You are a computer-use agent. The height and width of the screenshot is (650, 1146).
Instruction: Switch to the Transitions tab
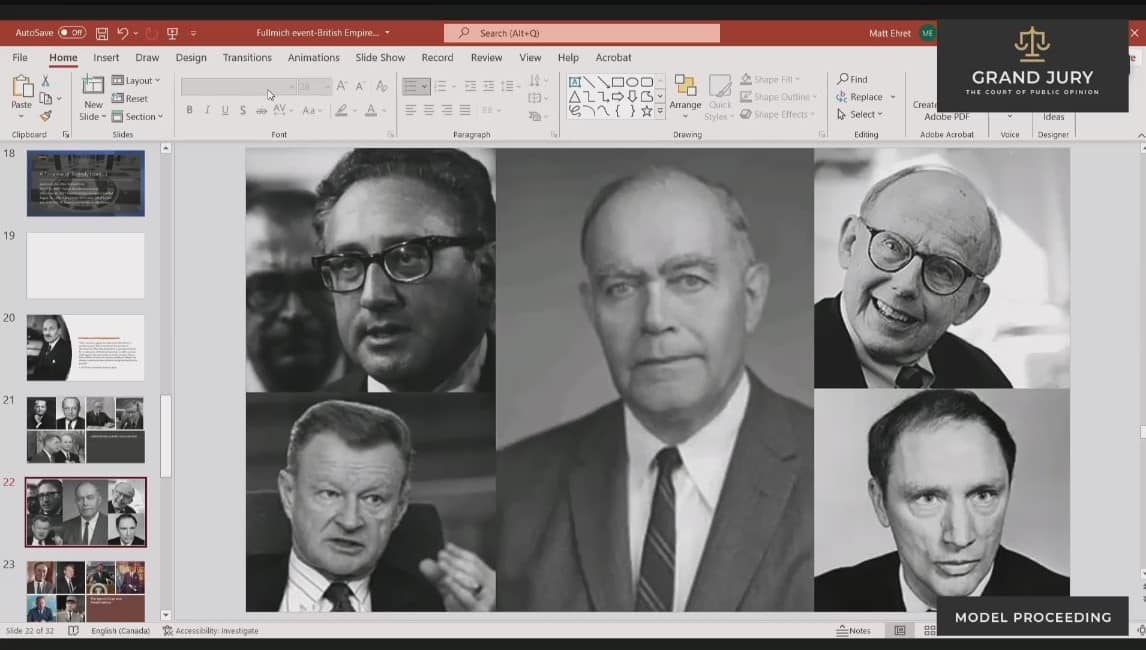coord(247,58)
